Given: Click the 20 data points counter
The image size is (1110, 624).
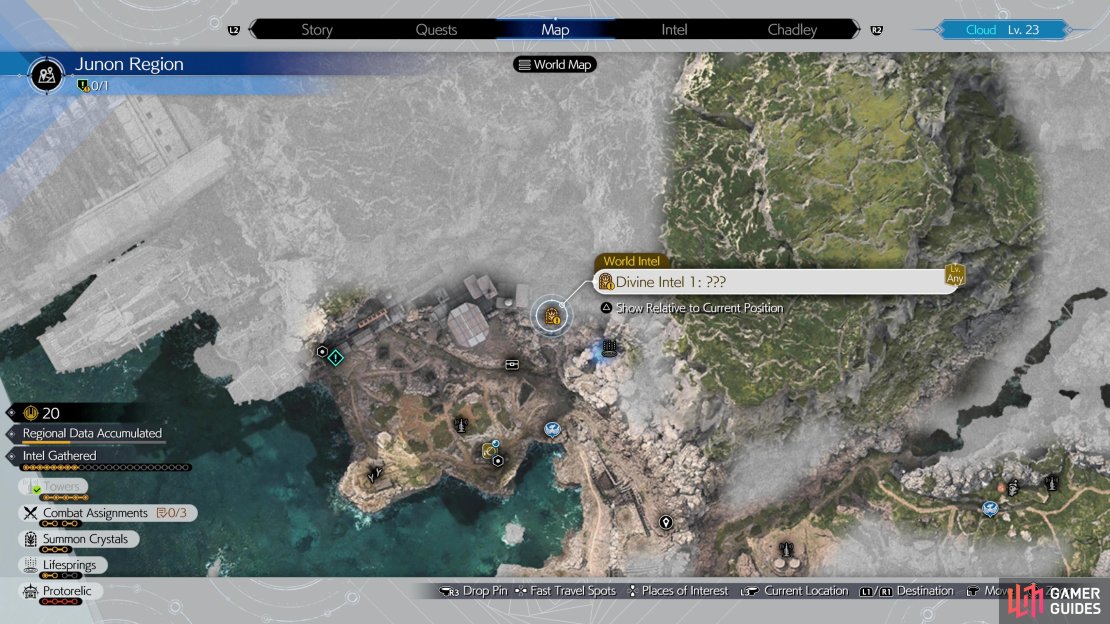Looking at the screenshot, I should (42, 413).
